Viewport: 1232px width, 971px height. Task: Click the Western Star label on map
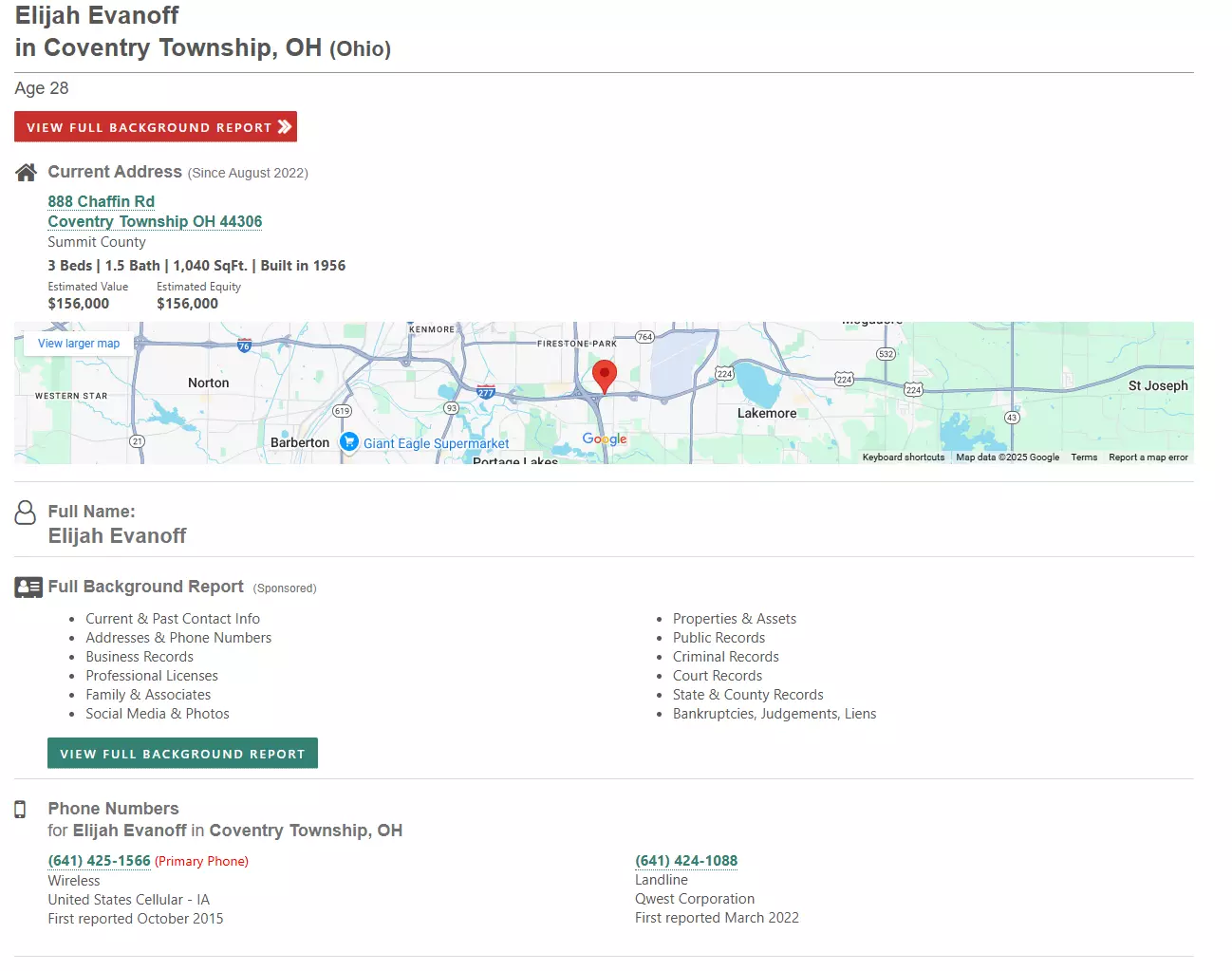pyautogui.click(x=71, y=396)
